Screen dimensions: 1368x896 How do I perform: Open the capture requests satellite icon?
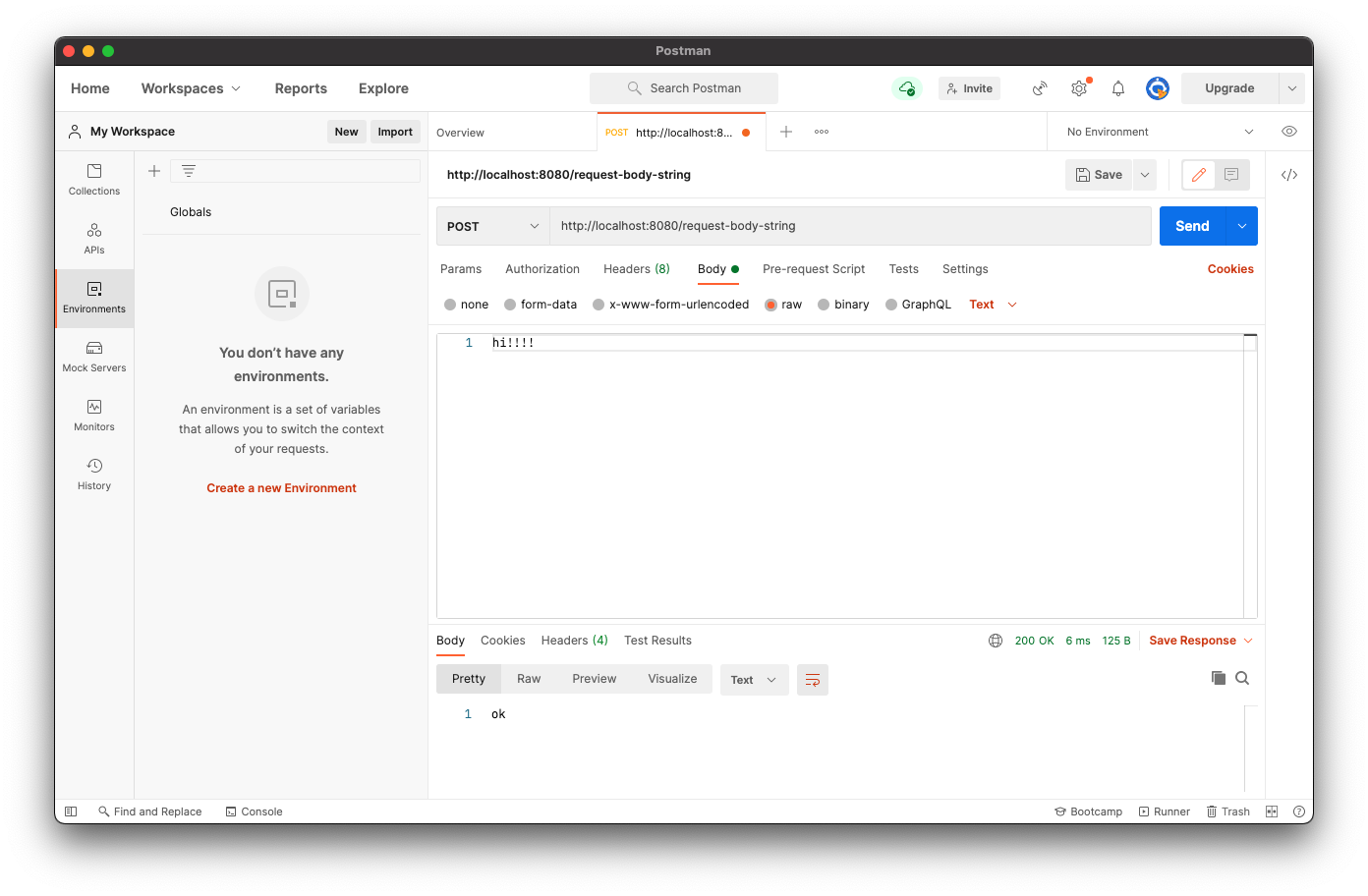pos(1040,88)
